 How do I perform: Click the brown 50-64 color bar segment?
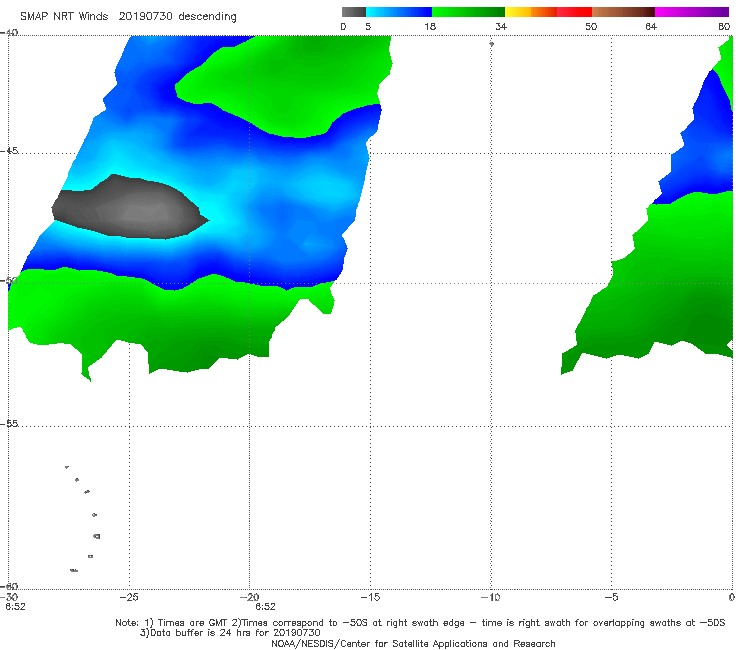click(623, 12)
